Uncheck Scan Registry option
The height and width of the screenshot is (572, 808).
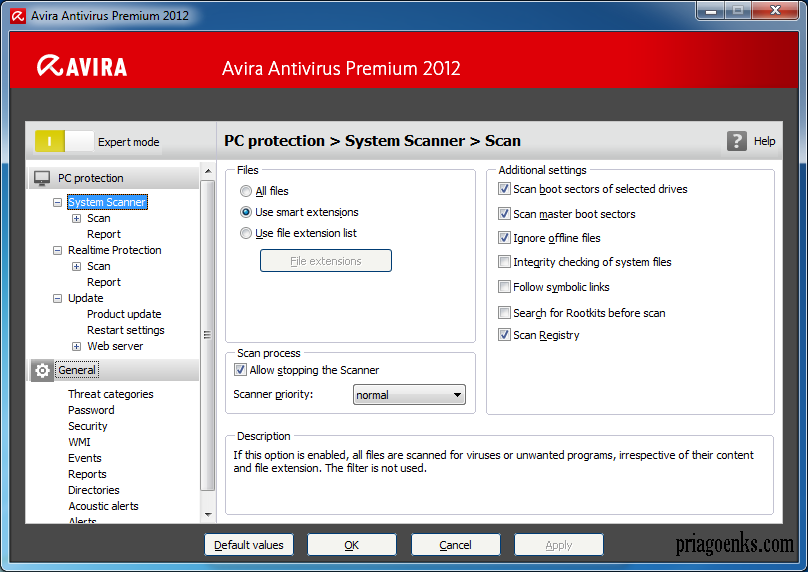click(x=504, y=335)
